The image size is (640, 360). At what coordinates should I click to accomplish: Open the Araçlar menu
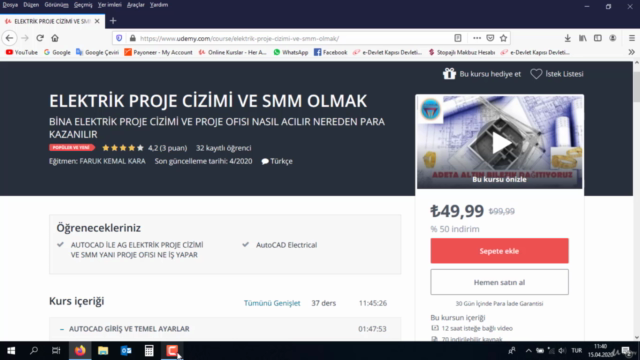[x=136, y=5]
